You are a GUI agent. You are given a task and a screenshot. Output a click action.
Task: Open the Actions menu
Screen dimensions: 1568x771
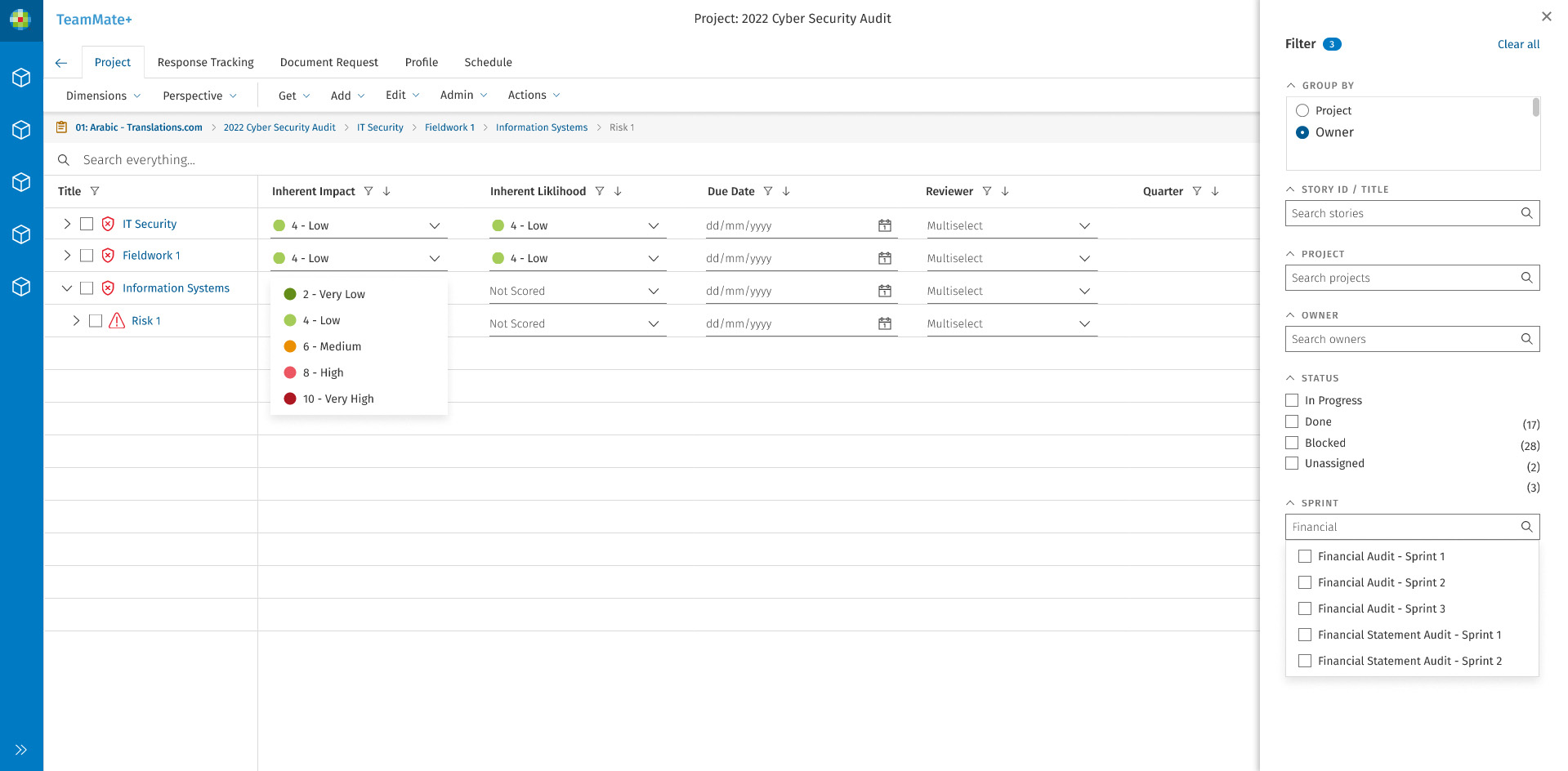[534, 95]
